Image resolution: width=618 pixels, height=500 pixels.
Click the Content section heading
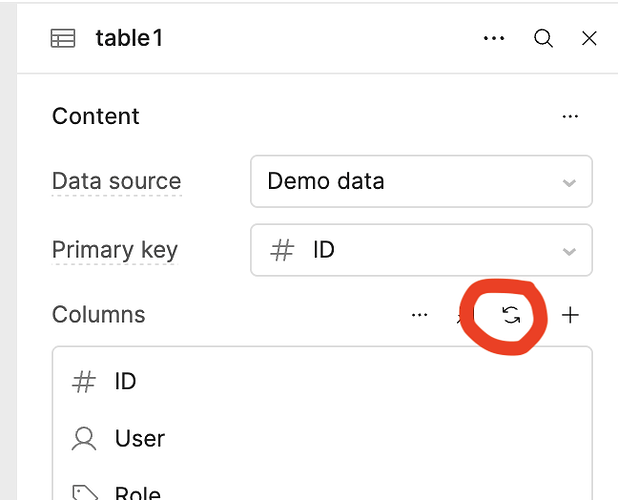pos(96,116)
